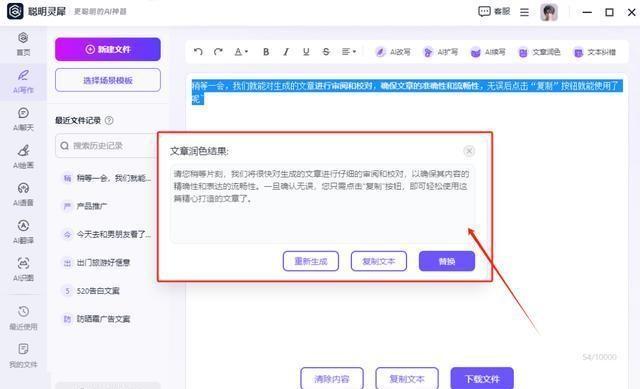Screen dimensions: 640x389
Task: Open 我的文件 in the left sidebar
Action: click(23, 355)
